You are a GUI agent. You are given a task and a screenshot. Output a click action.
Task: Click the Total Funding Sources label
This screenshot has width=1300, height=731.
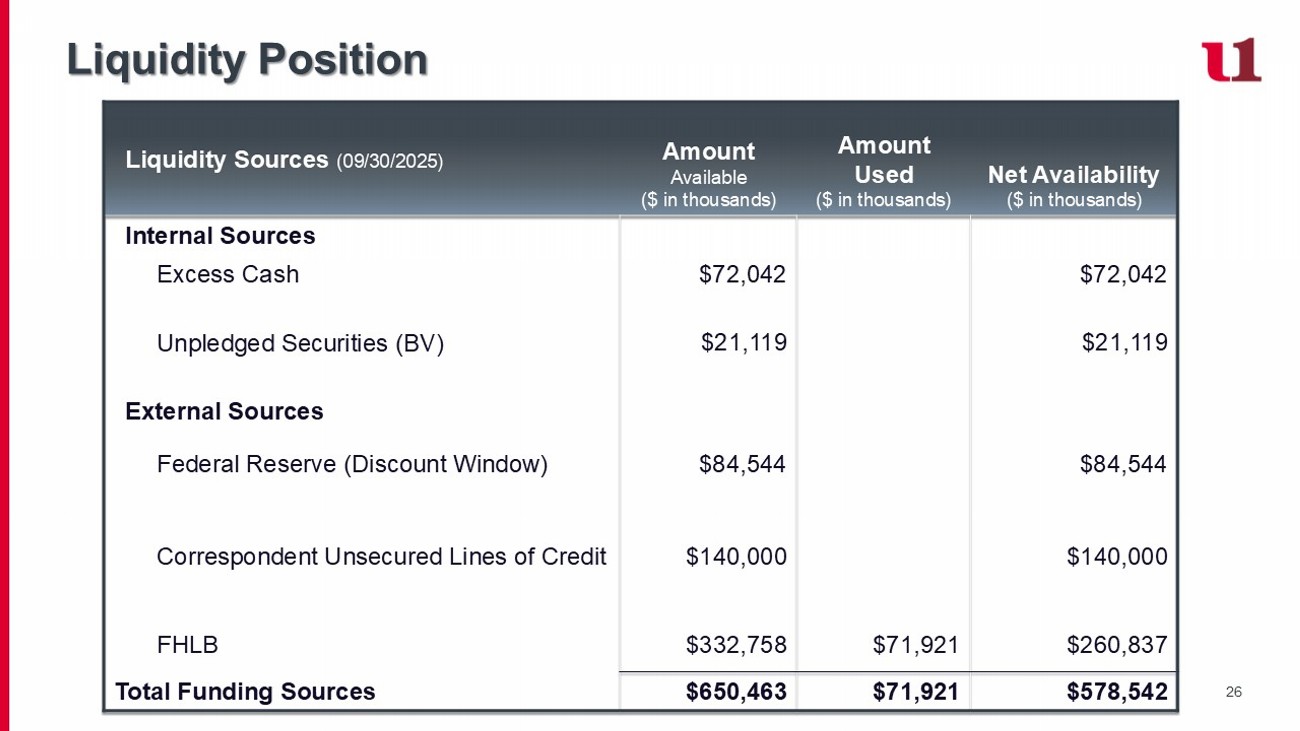coord(245,692)
